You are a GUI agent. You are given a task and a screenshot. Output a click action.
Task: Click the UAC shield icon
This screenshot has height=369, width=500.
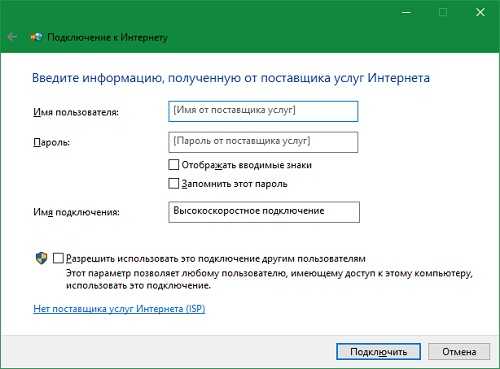[x=41, y=258]
